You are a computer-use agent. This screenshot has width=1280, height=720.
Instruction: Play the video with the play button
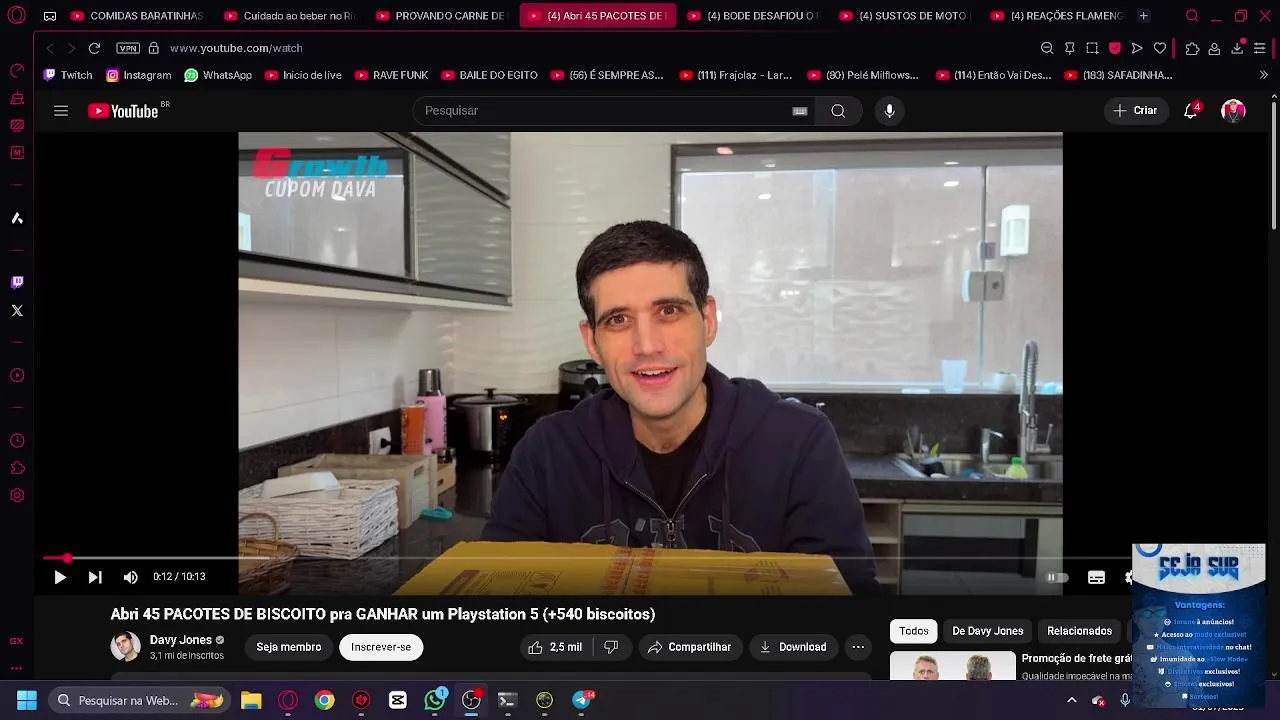(x=60, y=577)
